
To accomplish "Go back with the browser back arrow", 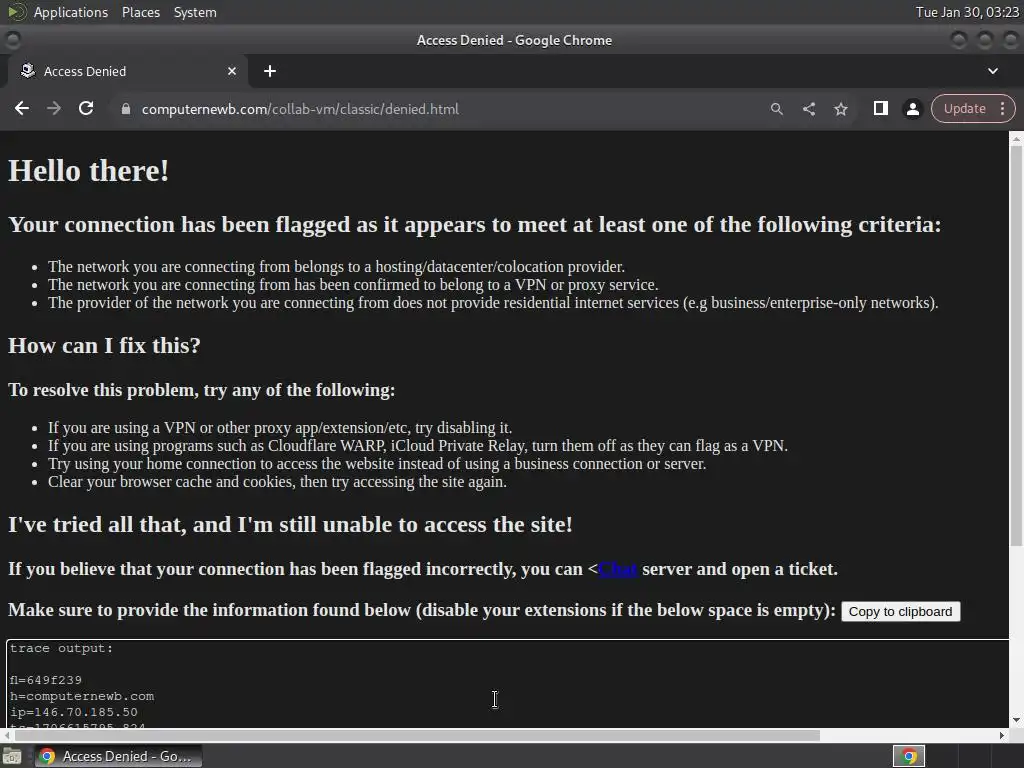I will [x=22, y=108].
